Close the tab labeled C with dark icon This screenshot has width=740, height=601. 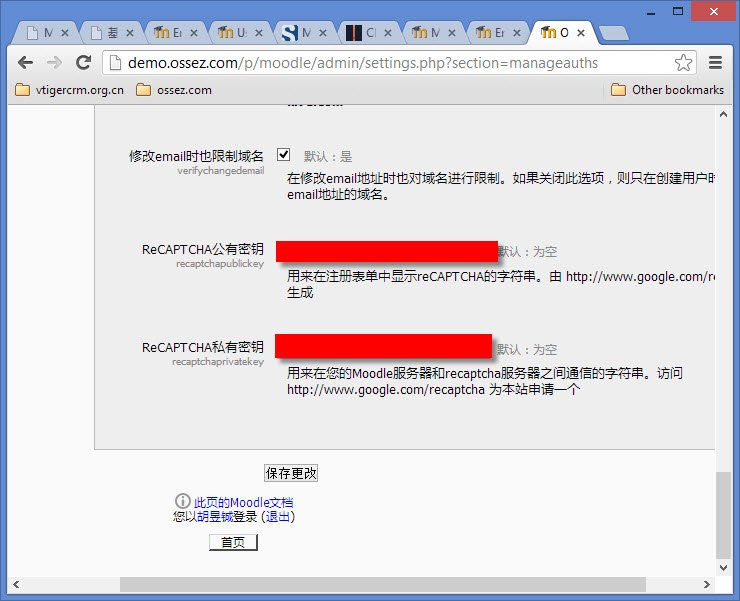(x=388, y=33)
